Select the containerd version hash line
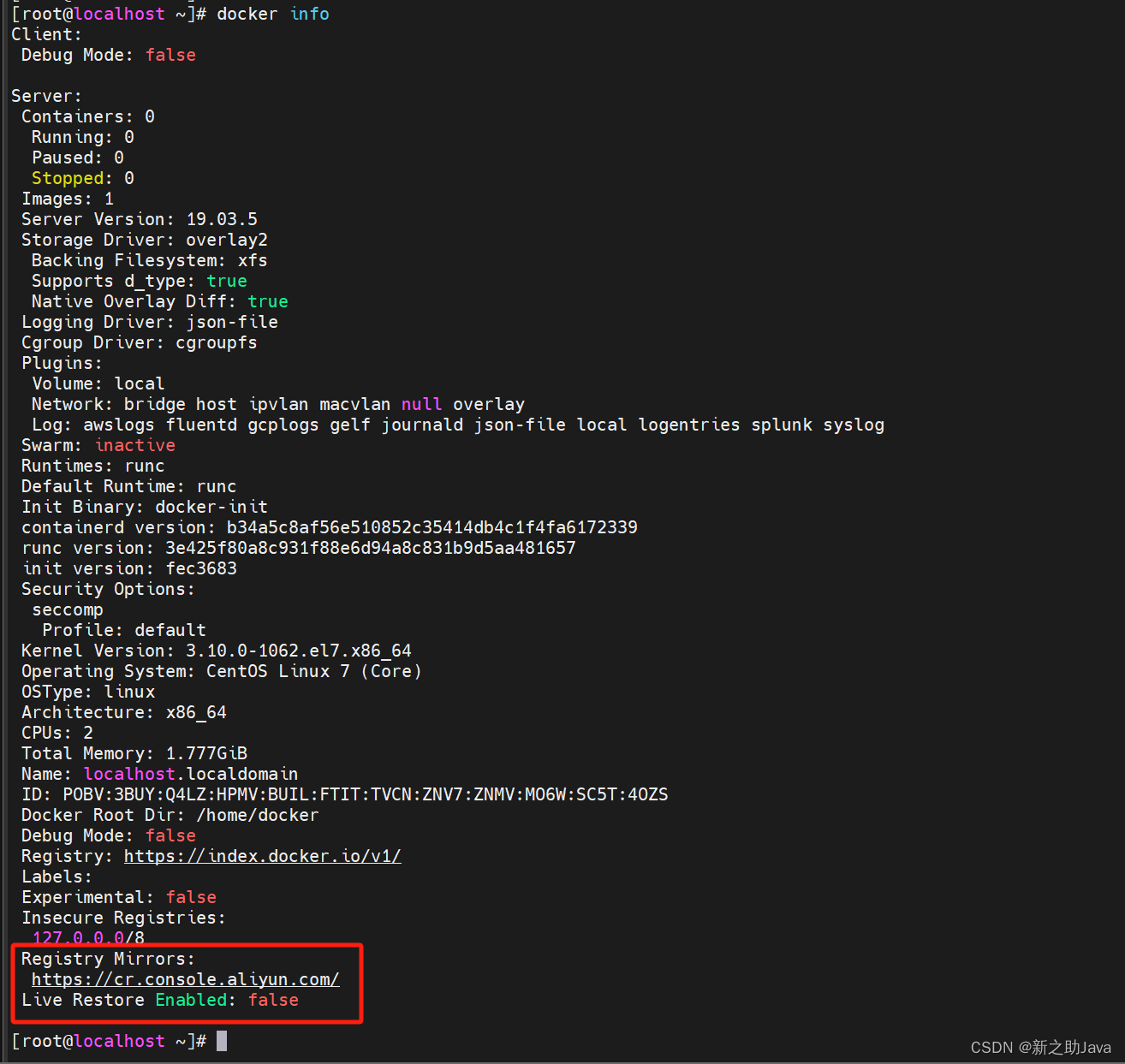The width and height of the screenshot is (1125, 1064). [x=330, y=527]
